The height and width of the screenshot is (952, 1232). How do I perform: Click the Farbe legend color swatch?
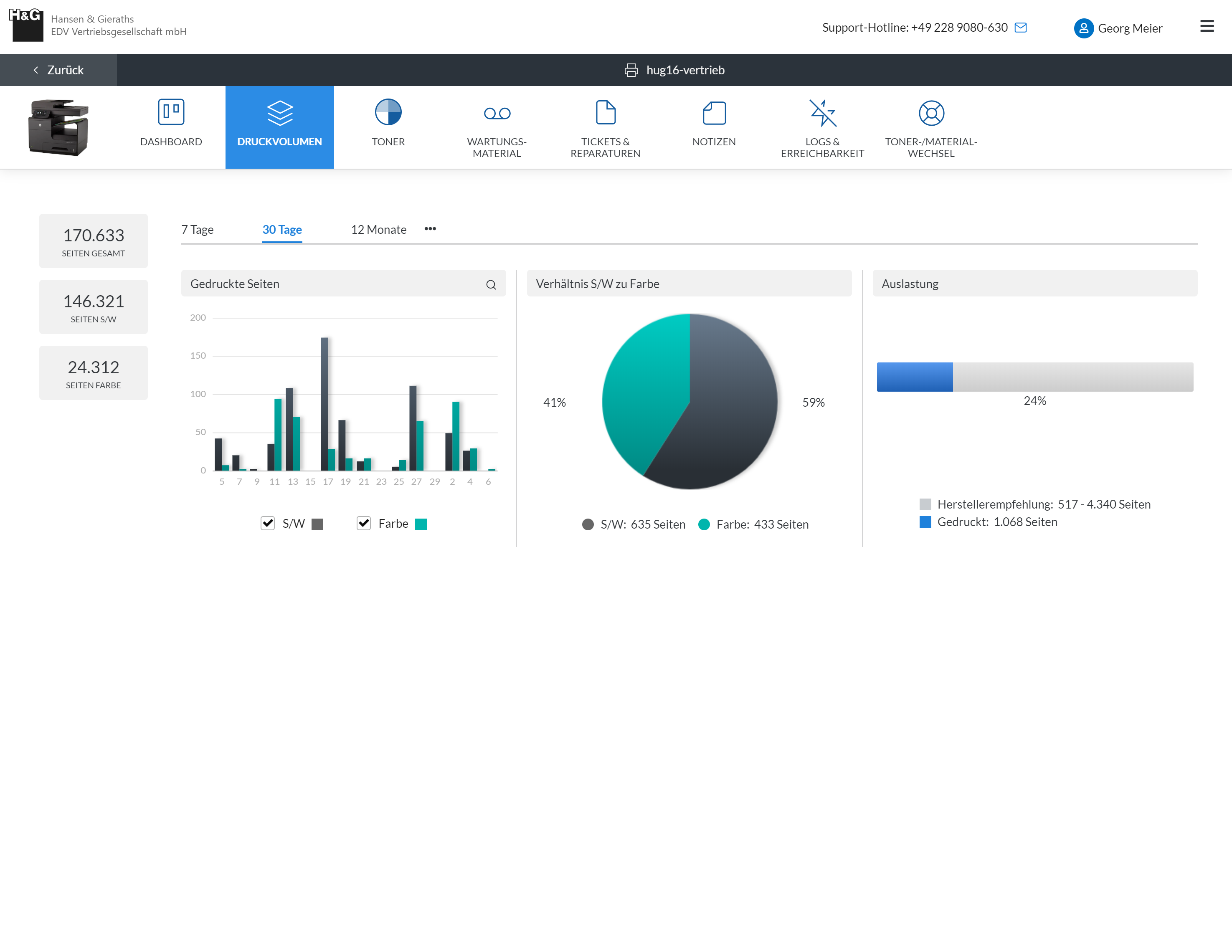point(421,524)
